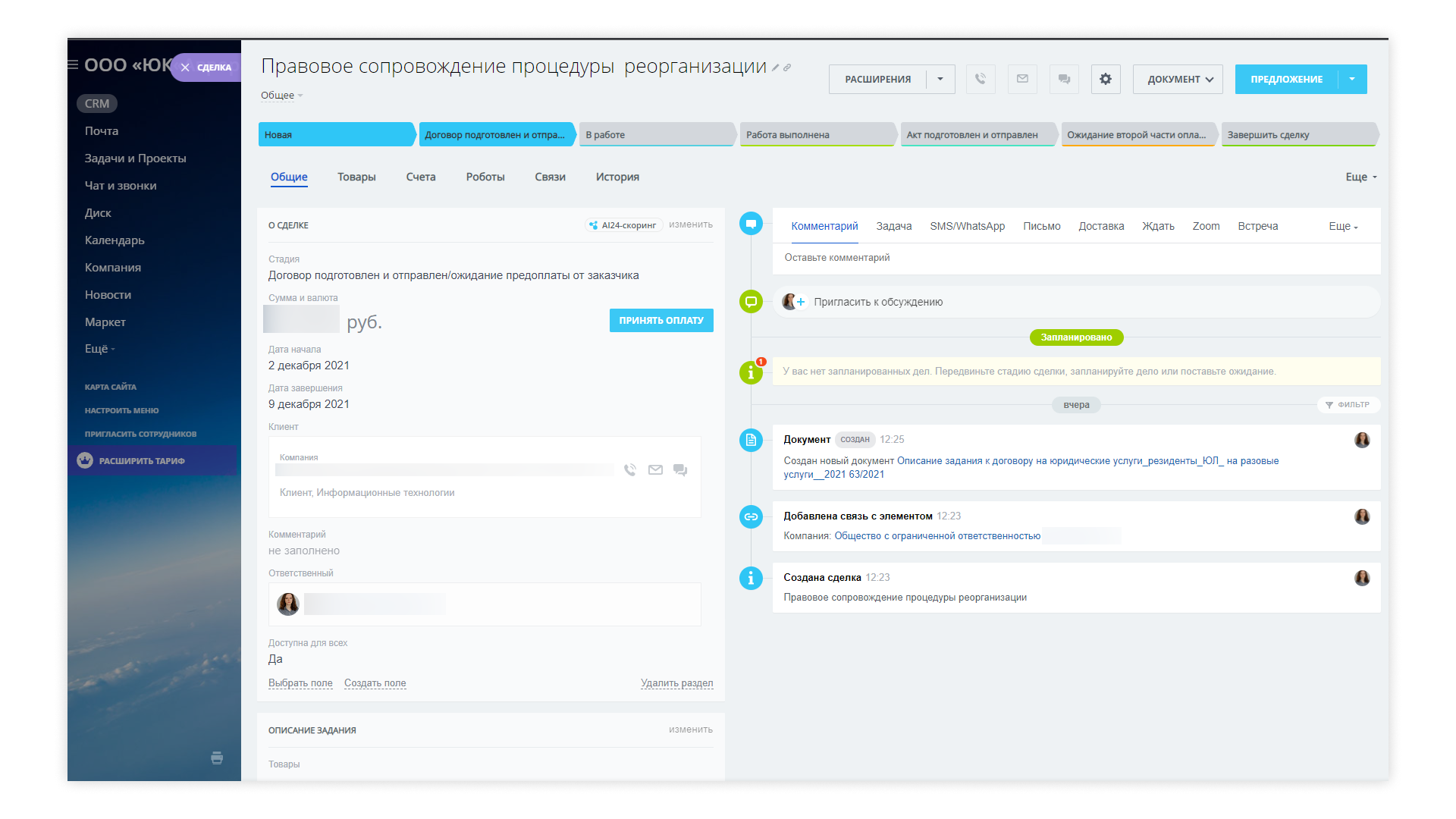Viewport: 1456px width, 819px height.
Task: Click the Создать поле link
Action: tap(375, 683)
